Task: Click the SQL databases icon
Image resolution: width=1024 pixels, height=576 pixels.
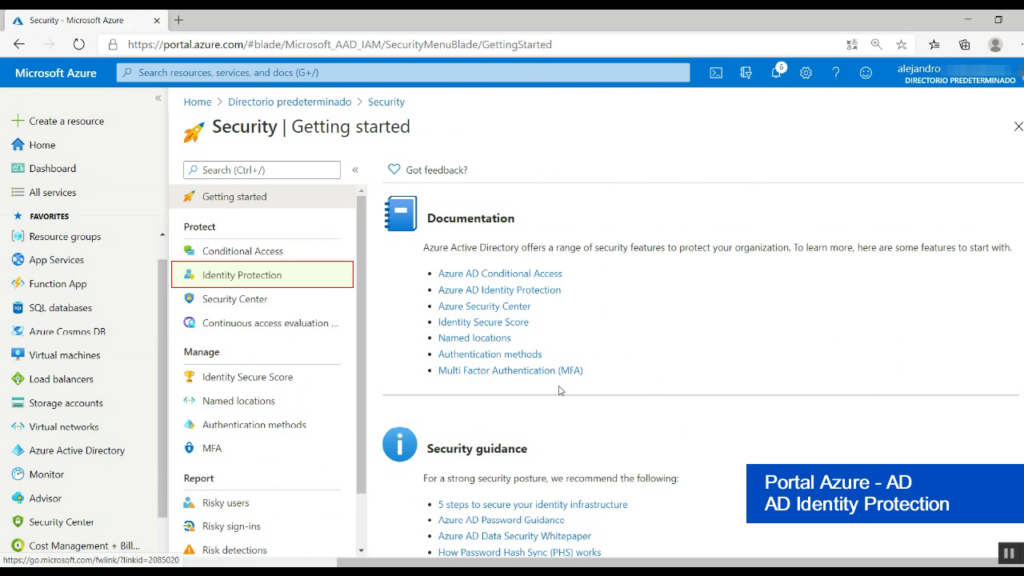Action: click(x=18, y=308)
